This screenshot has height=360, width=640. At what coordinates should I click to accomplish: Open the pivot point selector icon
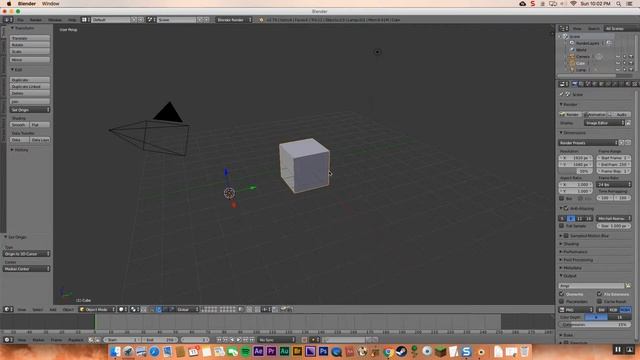tap(135, 309)
